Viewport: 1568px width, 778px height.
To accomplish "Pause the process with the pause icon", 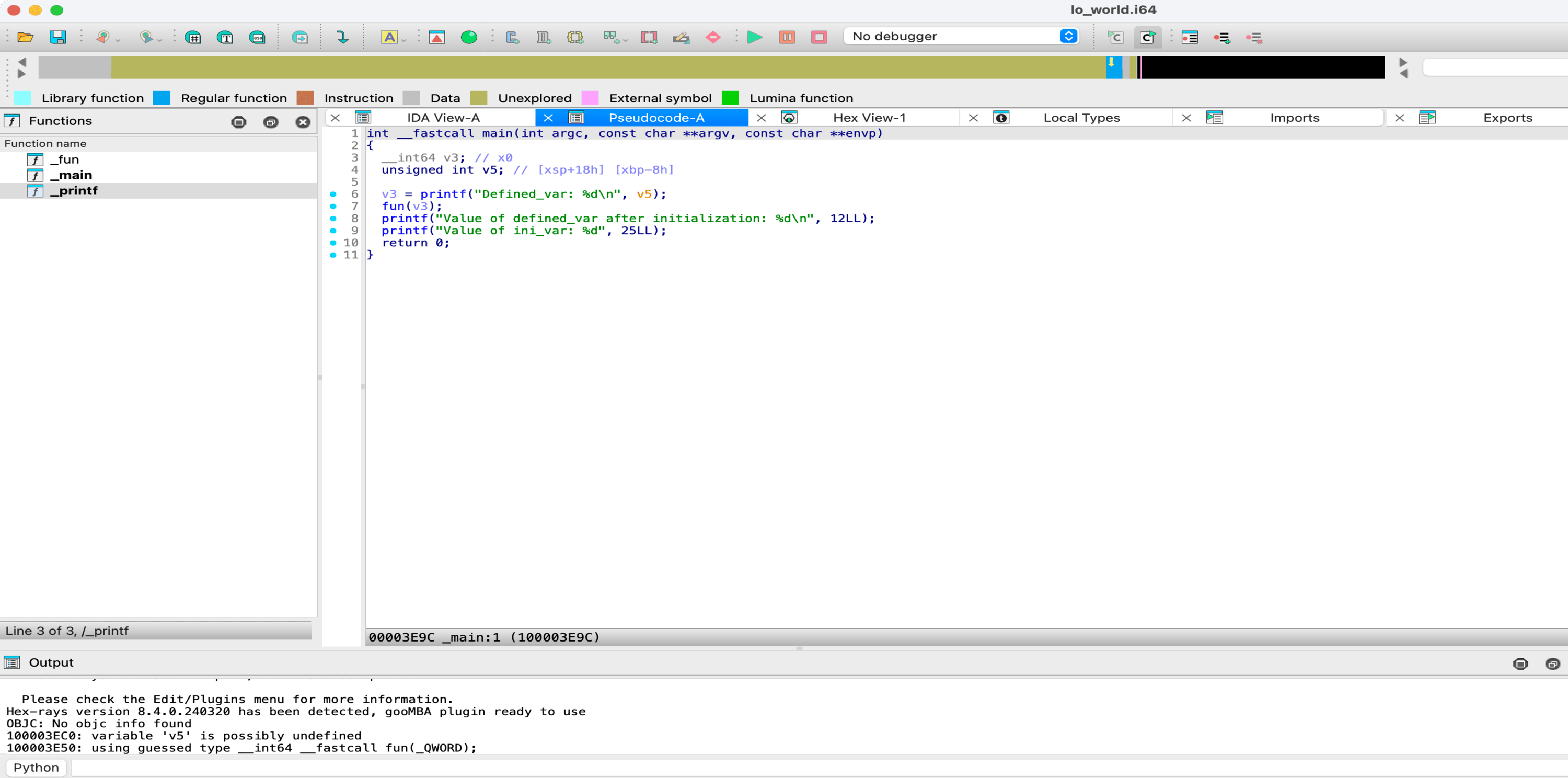I will click(x=787, y=37).
